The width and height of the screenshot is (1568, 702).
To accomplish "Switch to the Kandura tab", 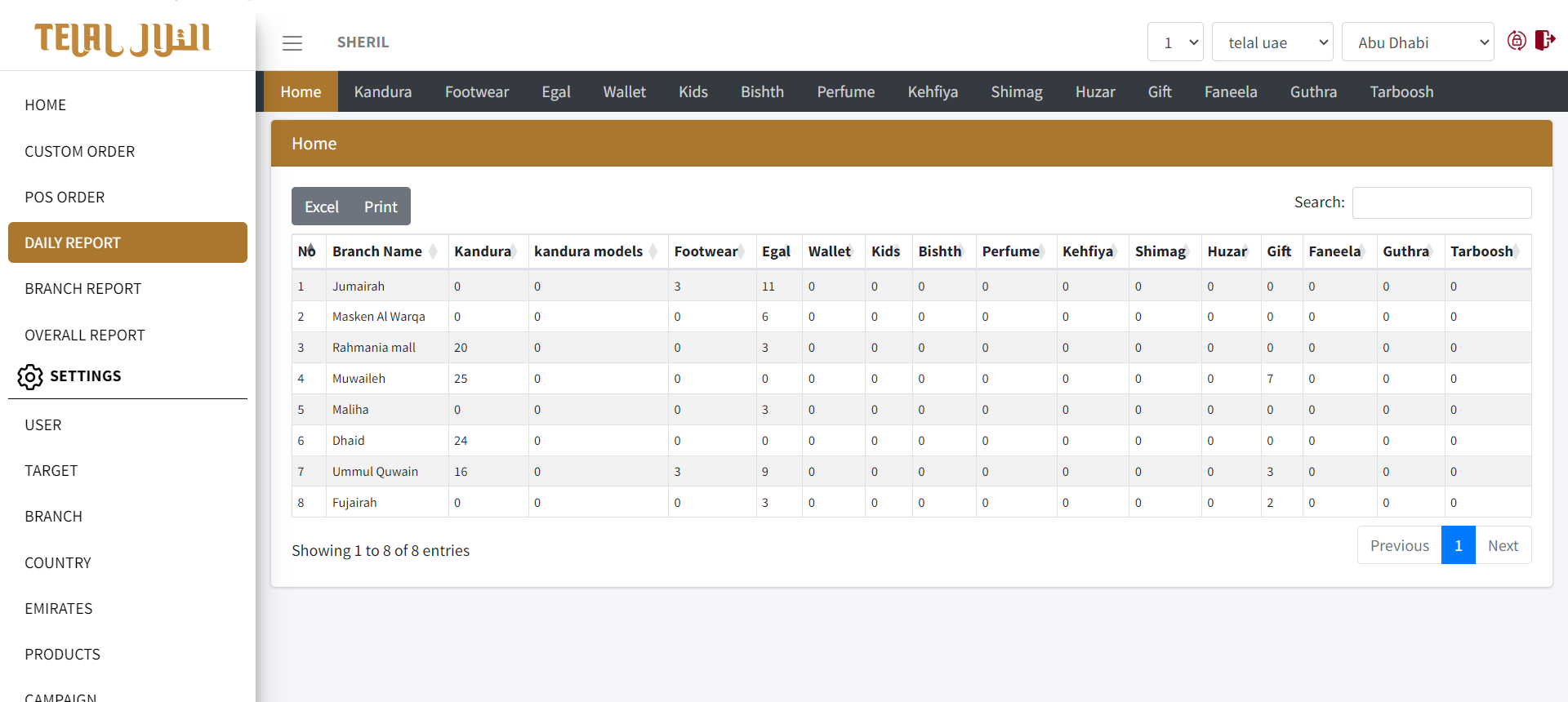I will click(382, 92).
